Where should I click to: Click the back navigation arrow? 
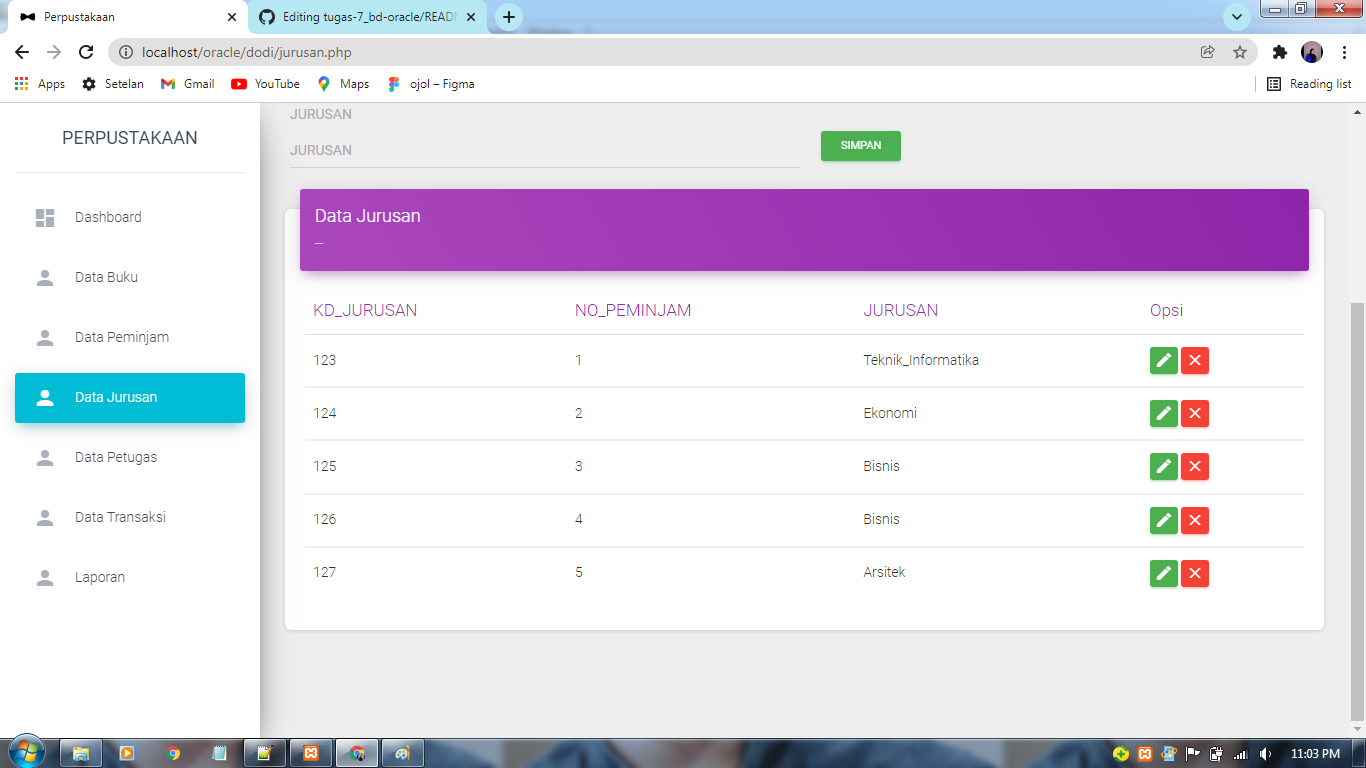(21, 51)
